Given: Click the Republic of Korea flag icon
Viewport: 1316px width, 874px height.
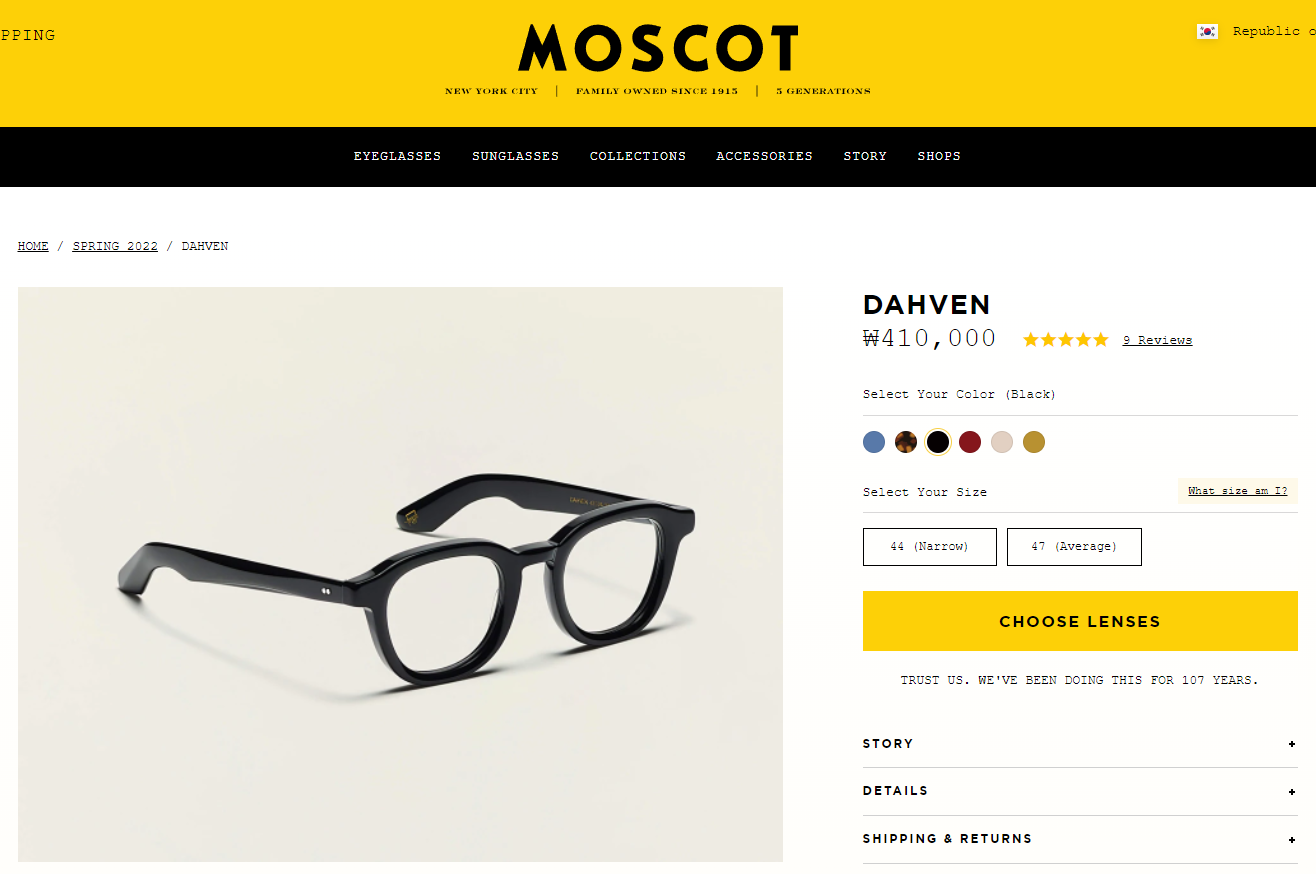Looking at the screenshot, I should click(x=1207, y=31).
